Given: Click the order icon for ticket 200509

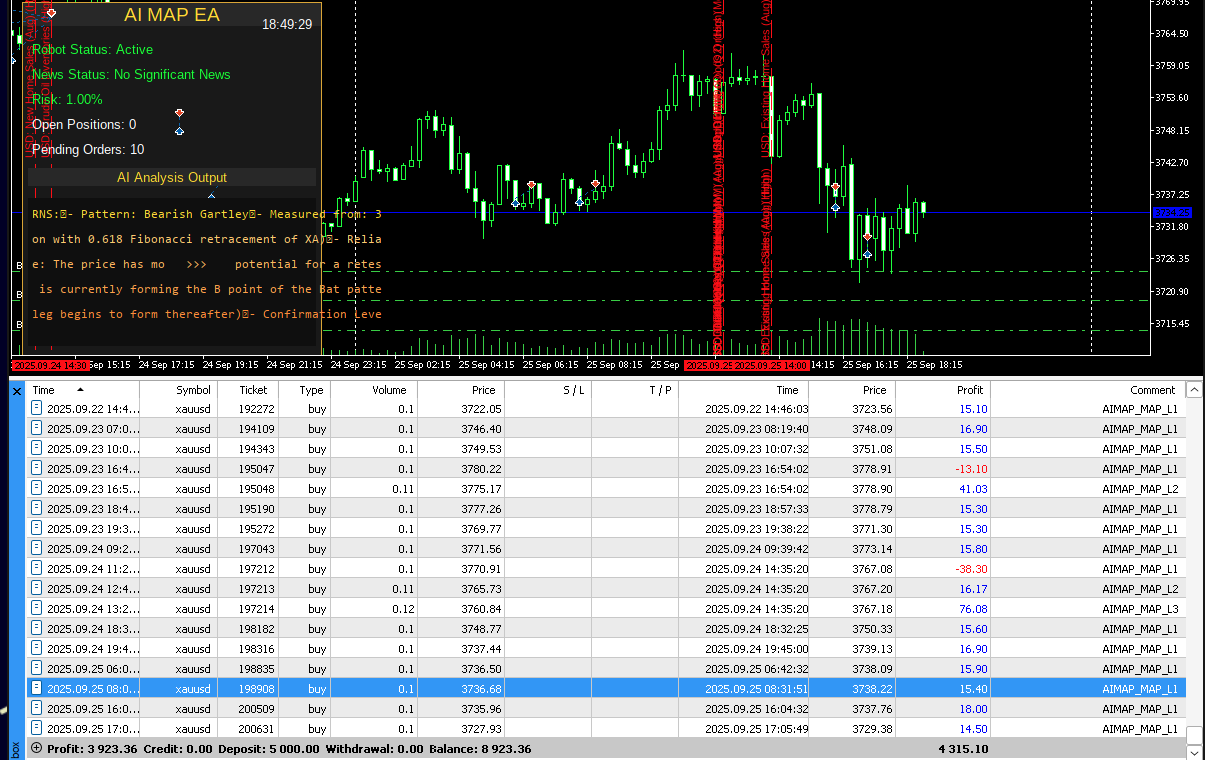Looking at the screenshot, I should [37, 708].
